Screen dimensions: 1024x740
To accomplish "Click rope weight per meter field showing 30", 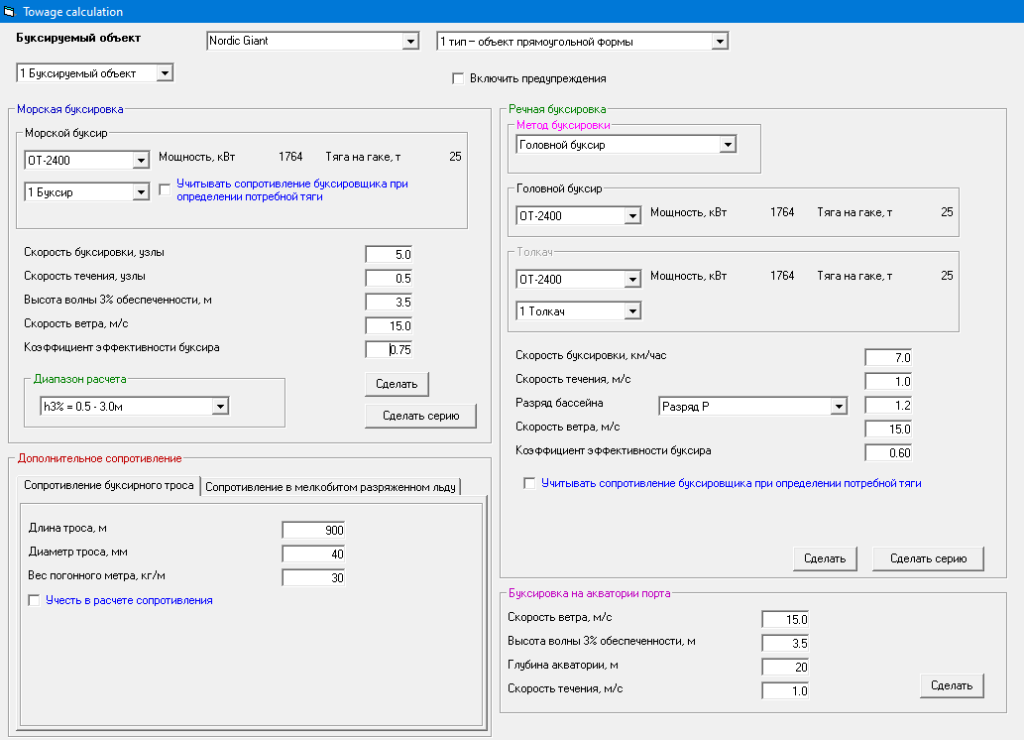I will point(313,577).
